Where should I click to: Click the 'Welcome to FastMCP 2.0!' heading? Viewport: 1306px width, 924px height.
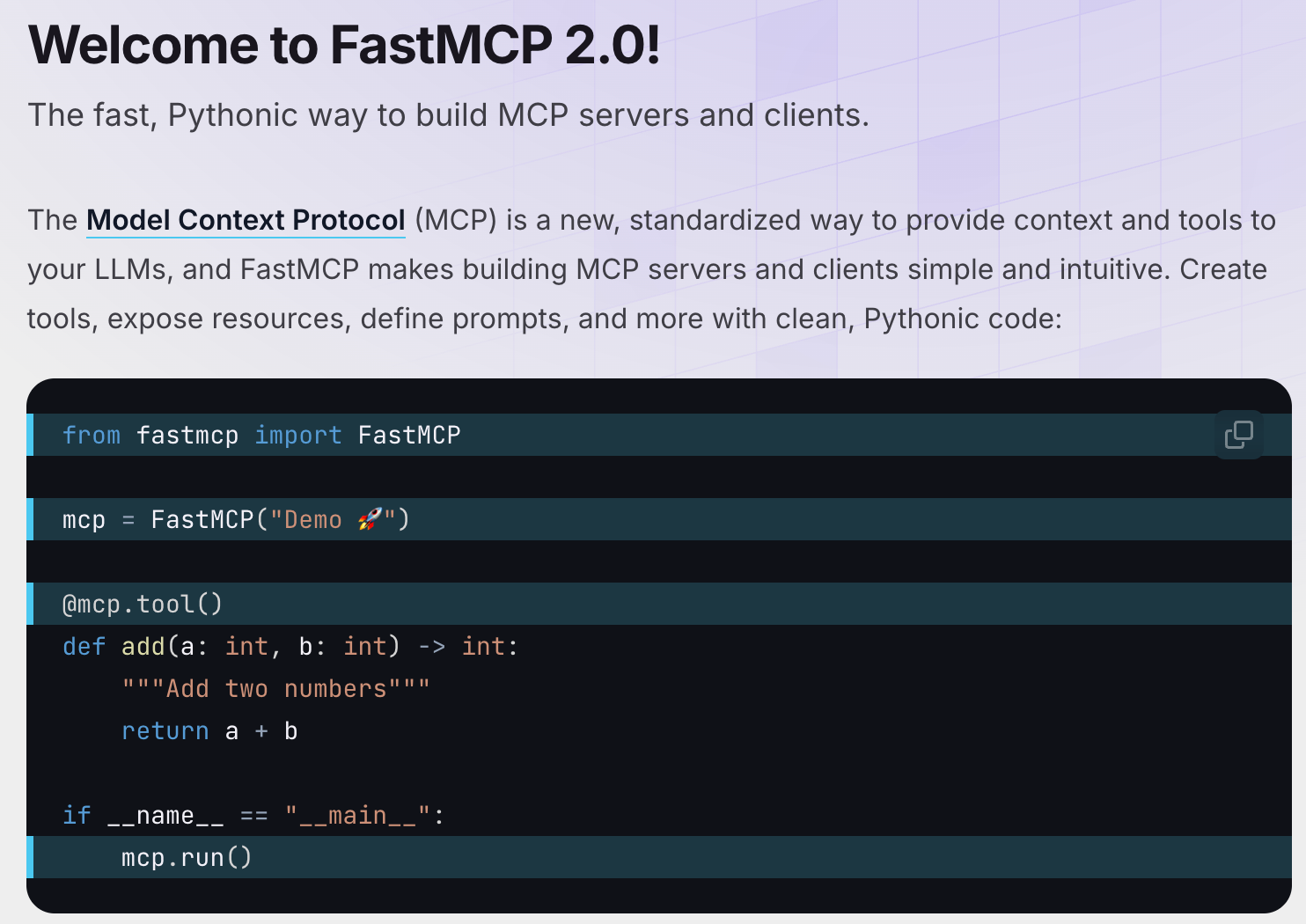coord(344,45)
